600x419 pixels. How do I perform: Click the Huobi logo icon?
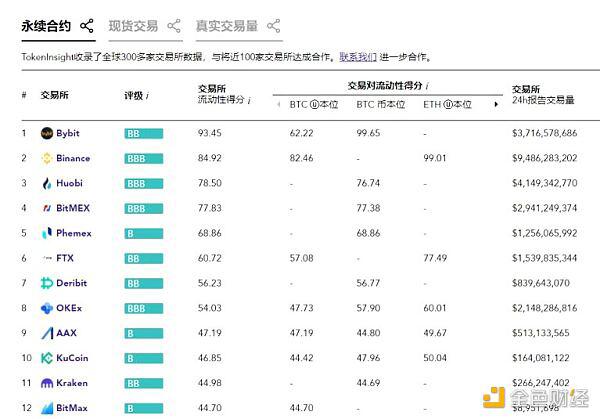(47, 183)
